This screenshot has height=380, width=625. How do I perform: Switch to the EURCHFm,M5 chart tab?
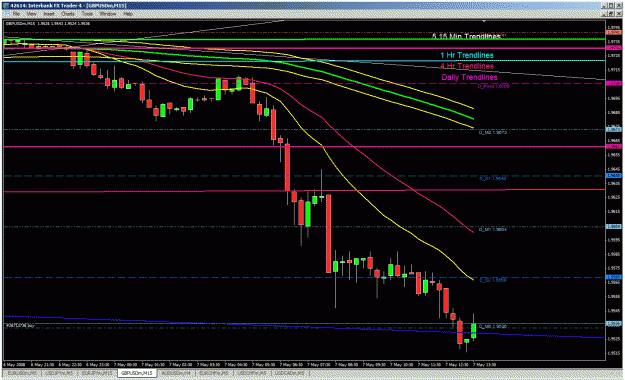click(214, 373)
